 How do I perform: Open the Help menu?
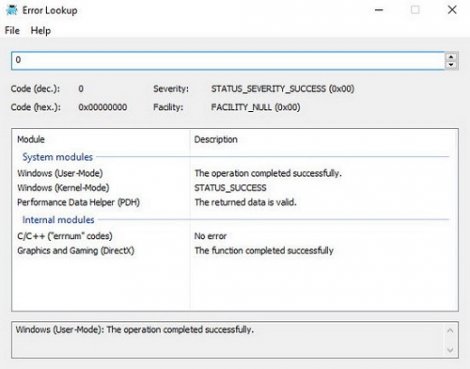point(41,31)
